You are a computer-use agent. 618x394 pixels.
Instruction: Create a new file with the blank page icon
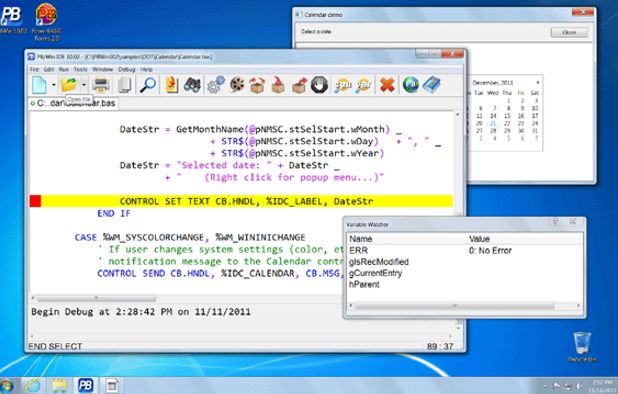[x=39, y=84]
